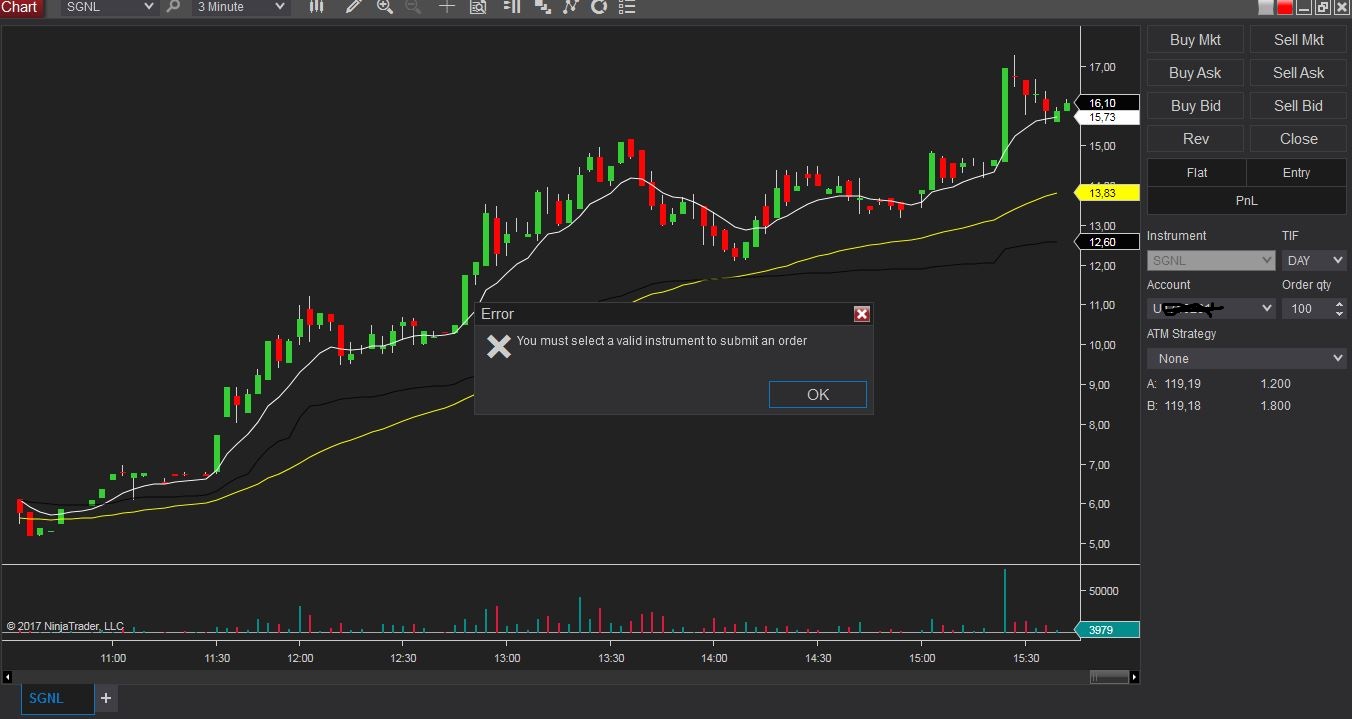Select the crosshair cursor icon
Screen dimensions: 1352x719
pos(446,7)
